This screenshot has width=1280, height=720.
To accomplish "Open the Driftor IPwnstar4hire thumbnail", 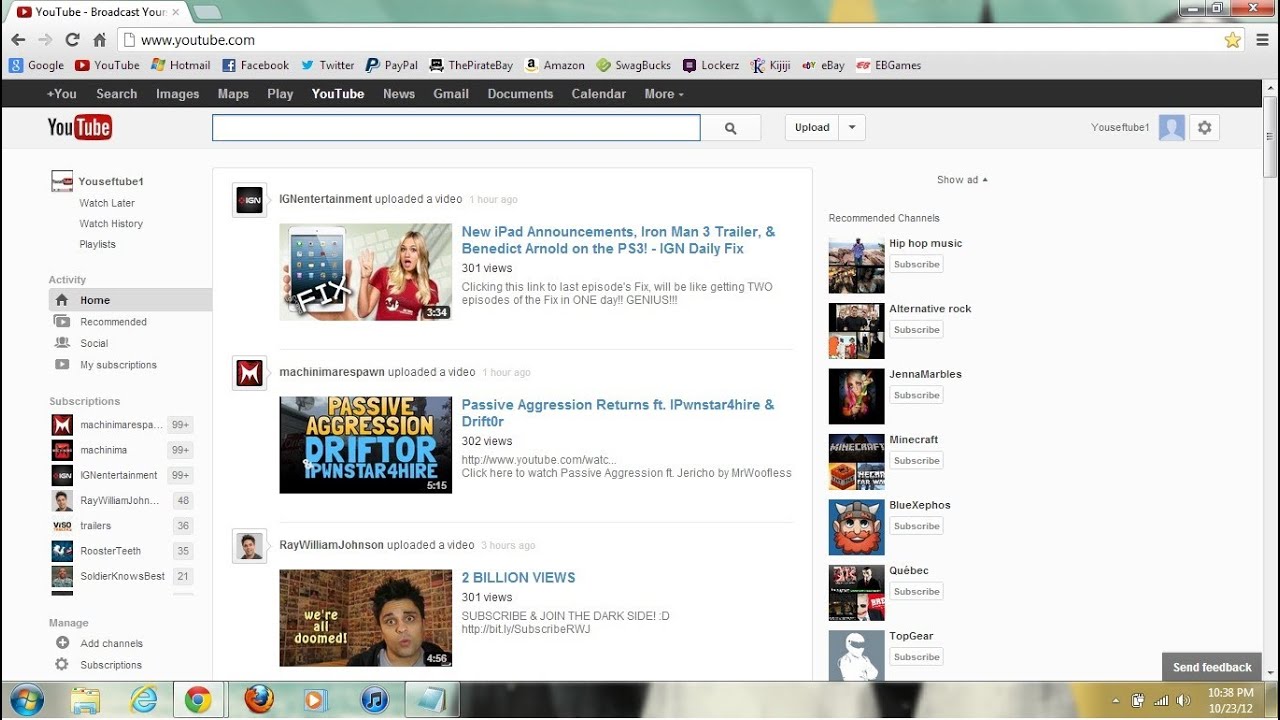I will coord(365,445).
